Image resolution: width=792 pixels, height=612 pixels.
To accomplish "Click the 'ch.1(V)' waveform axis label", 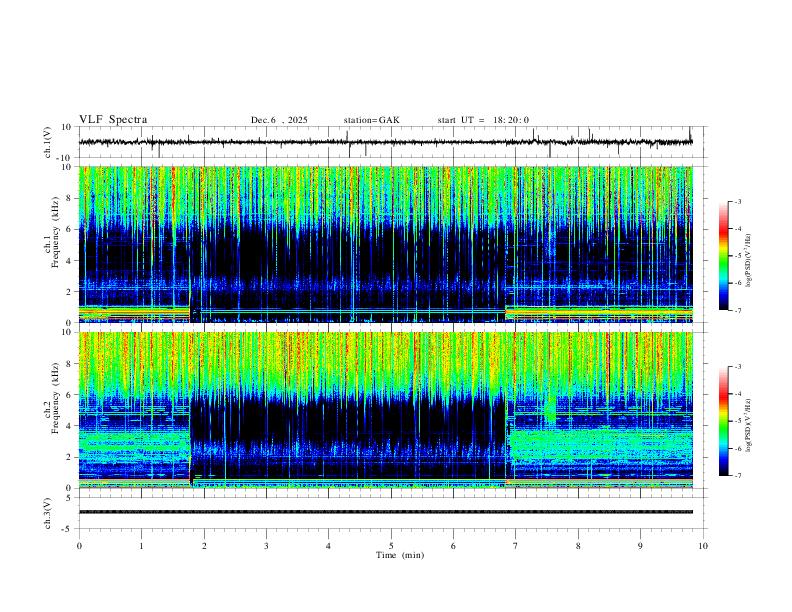I will click(x=48, y=142).
